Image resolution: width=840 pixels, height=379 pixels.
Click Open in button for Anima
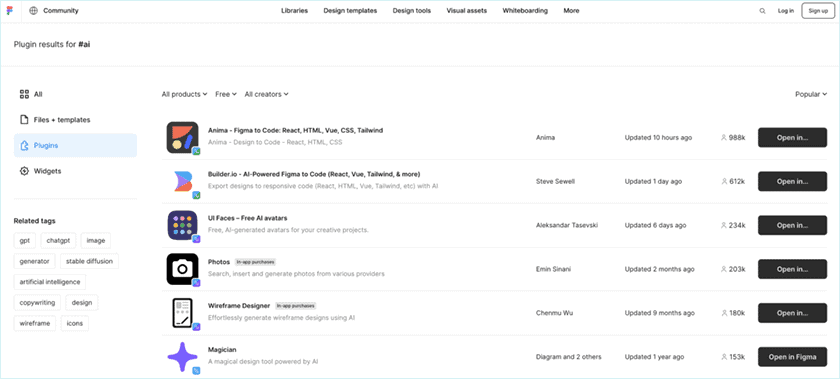tap(792, 138)
